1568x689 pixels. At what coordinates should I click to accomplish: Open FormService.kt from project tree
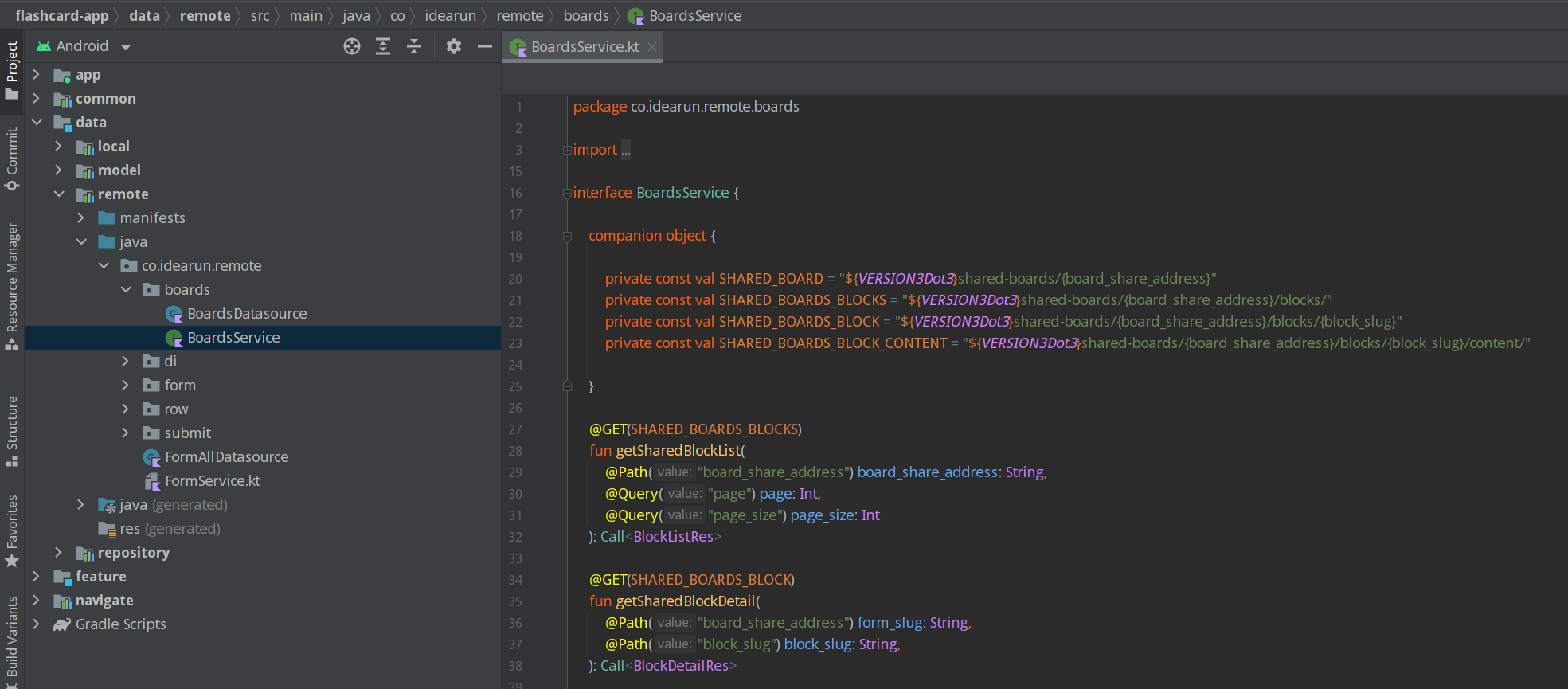[212, 481]
